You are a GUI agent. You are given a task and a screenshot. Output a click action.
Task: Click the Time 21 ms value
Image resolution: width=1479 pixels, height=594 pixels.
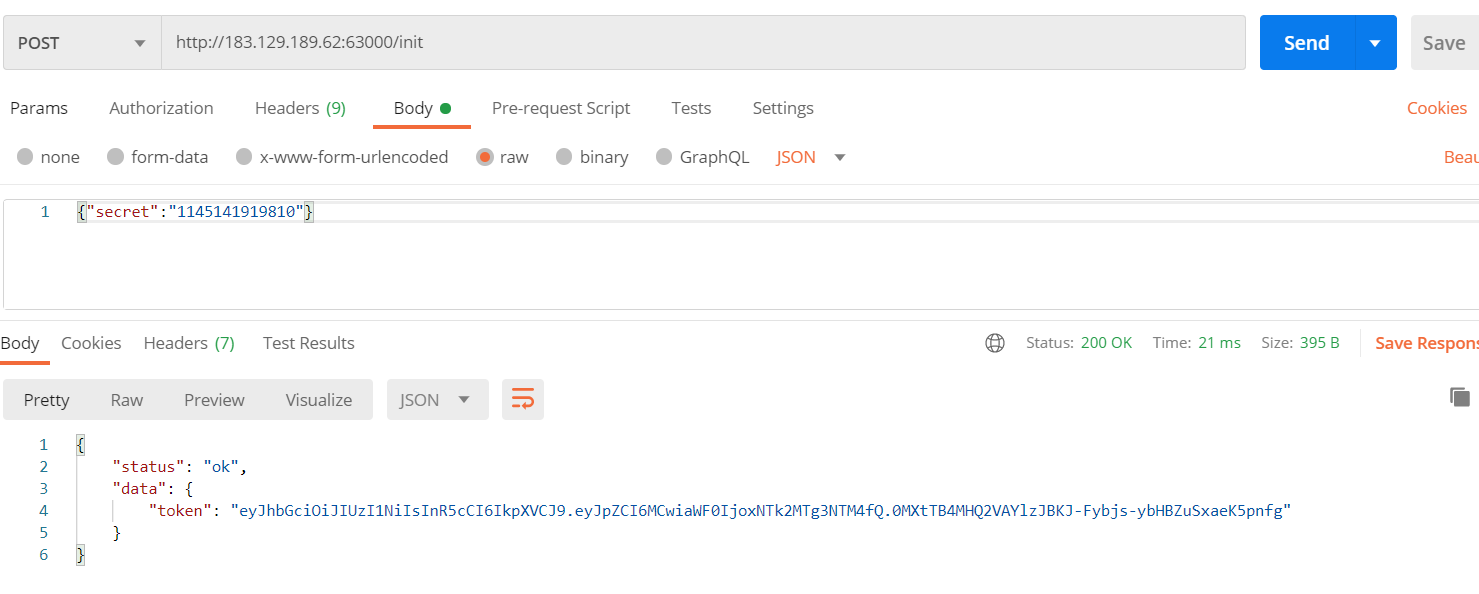[1219, 343]
